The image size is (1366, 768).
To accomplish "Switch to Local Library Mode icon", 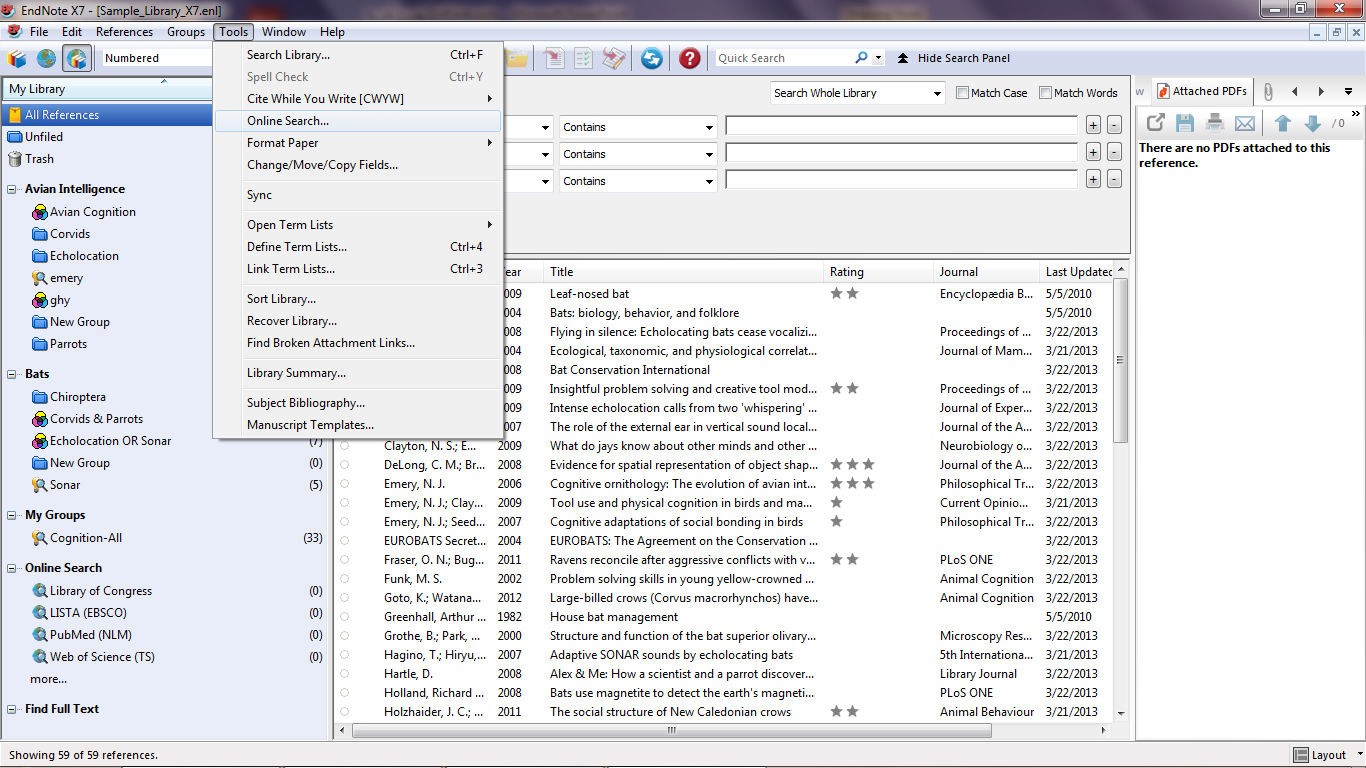I will click(x=17, y=58).
